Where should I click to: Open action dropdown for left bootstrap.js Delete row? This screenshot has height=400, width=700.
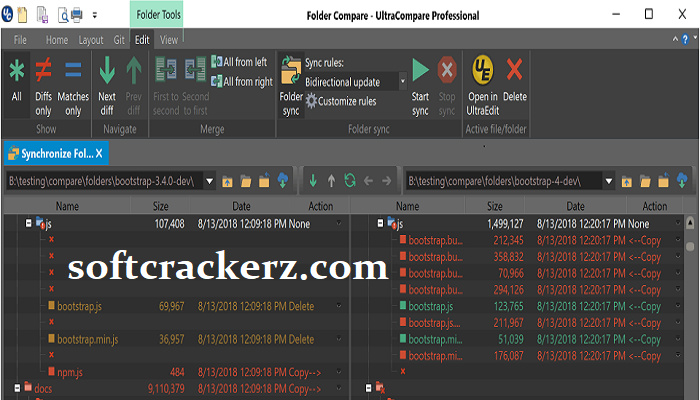(x=339, y=306)
